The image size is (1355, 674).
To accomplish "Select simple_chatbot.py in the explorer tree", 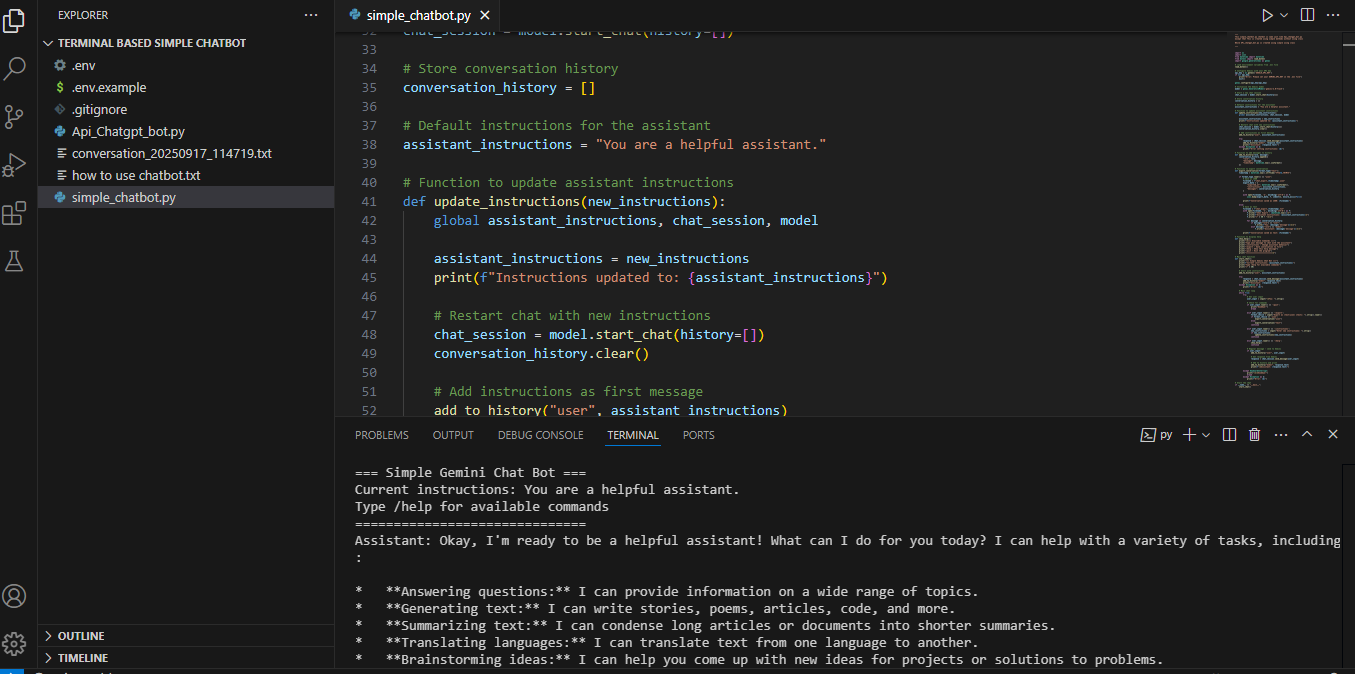I will [186, 197].
